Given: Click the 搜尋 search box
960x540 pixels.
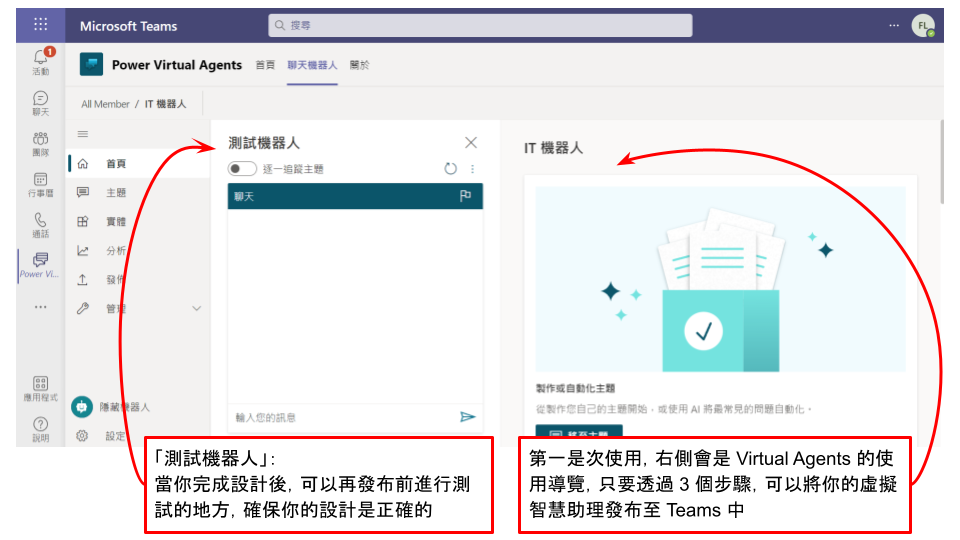Looking at the screenshot, I should pyautogui.click(x=480, y=25).
